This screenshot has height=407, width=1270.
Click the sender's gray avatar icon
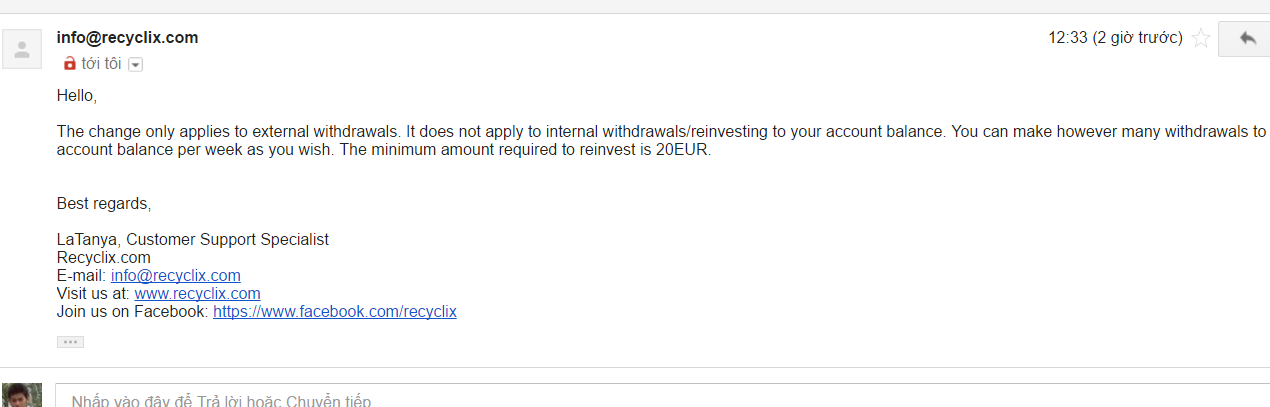pyautogui.click(x=22, y=48)
